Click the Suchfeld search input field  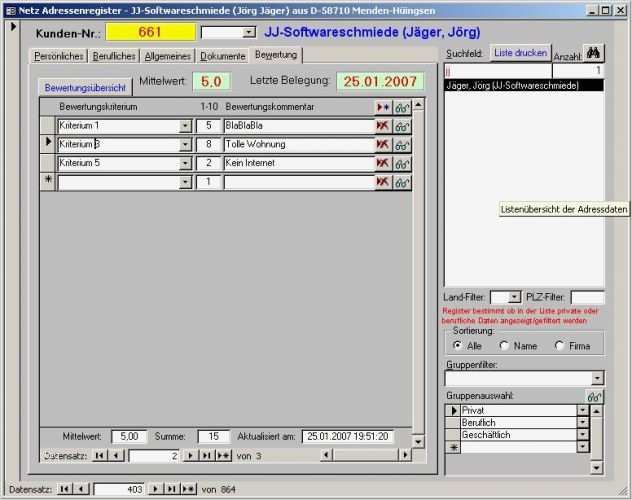498,71
